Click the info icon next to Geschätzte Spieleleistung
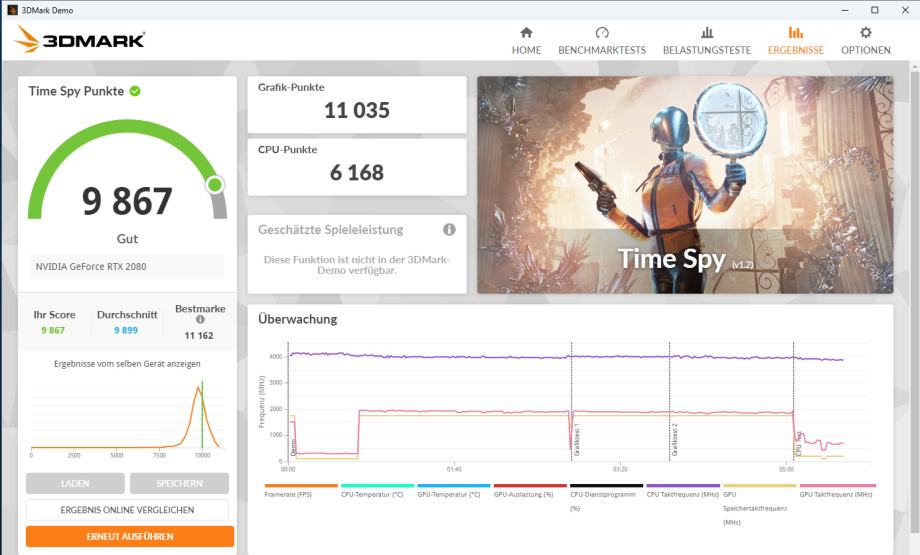The height and width of the screenshot is (555, 920). point(449,229)
